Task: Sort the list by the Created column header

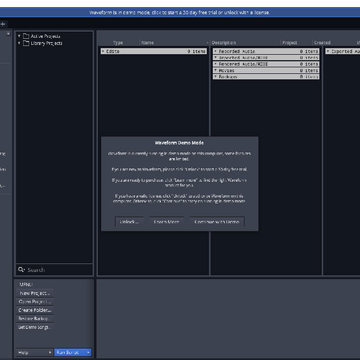Action: [x=322, y=43]
